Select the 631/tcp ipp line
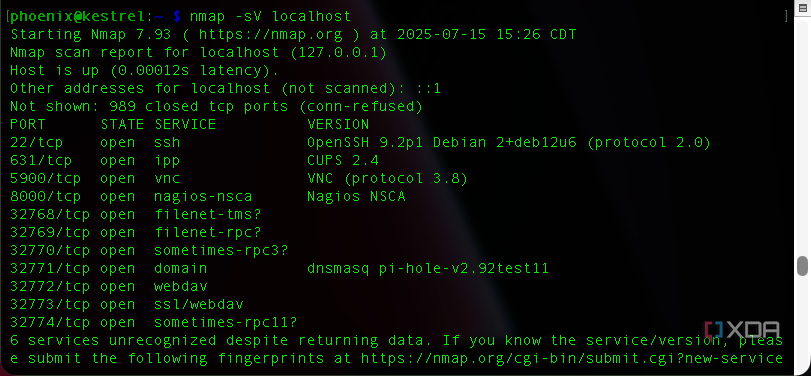The image size is (811, 376). pos(194,160)
